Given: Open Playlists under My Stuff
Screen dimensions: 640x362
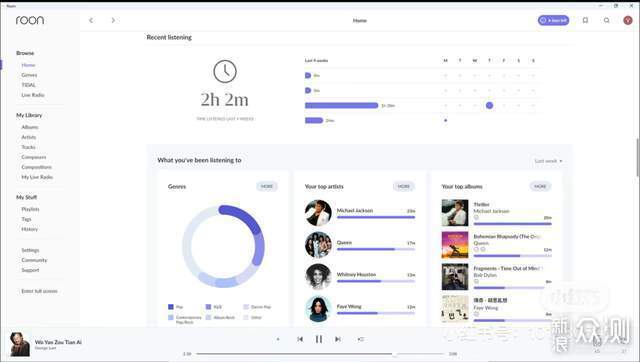Looking at the screenshot, I should (x=30, y=209).
